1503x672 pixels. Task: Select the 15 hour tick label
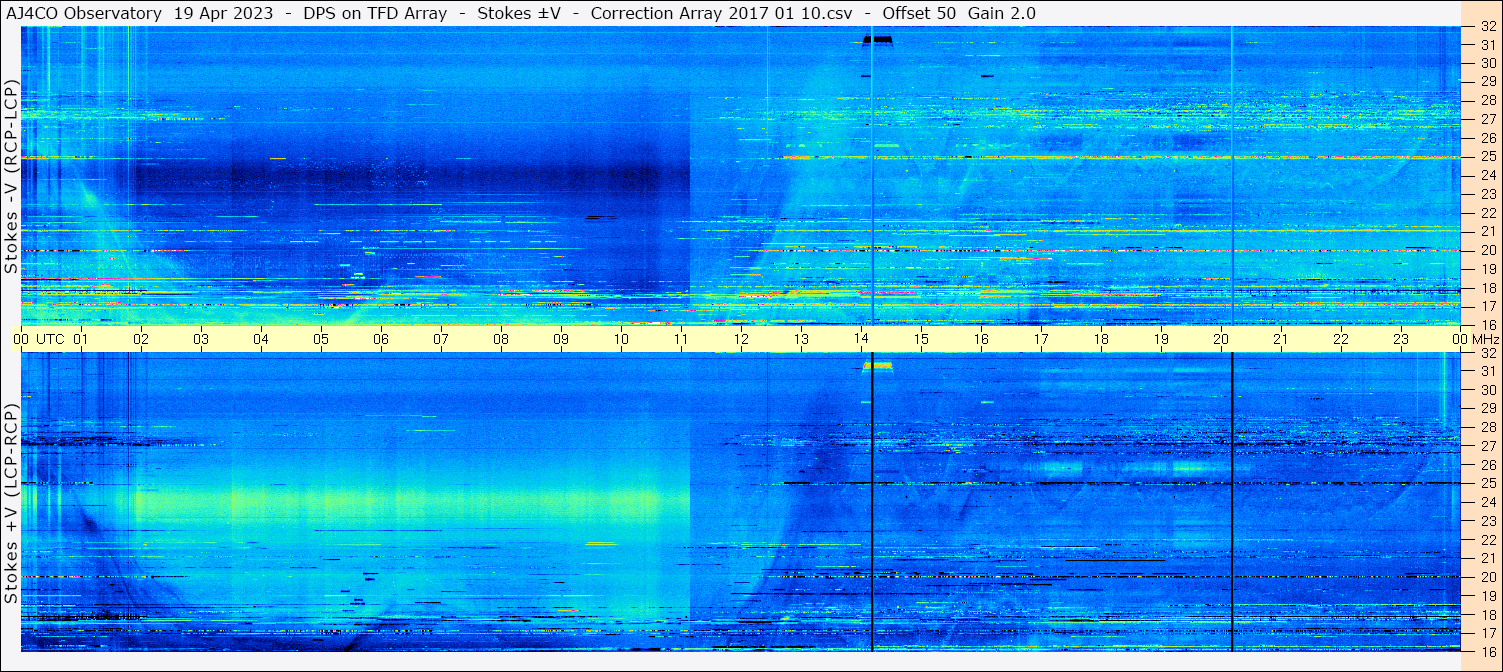coord(921,339)
